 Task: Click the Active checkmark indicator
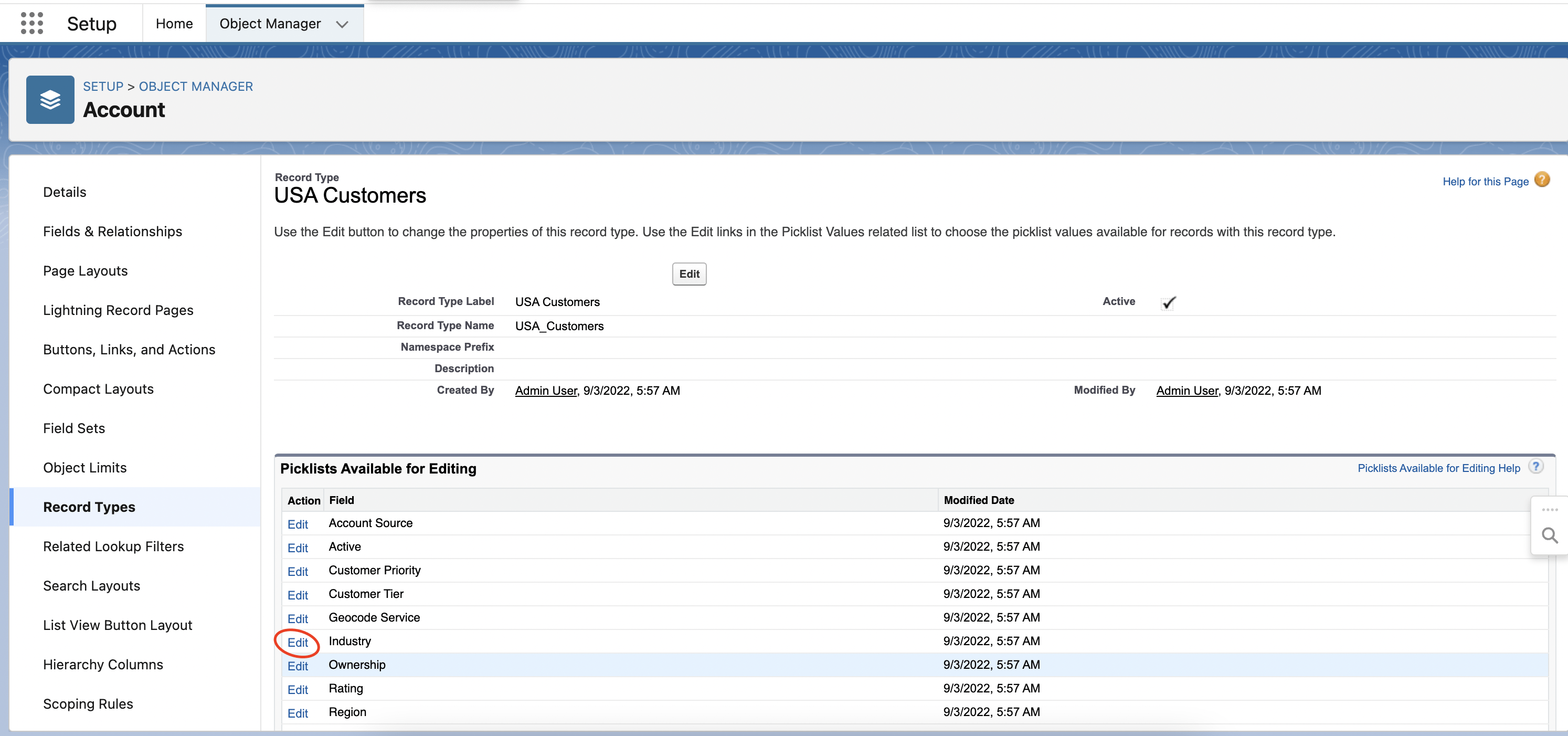(1168, 302)
